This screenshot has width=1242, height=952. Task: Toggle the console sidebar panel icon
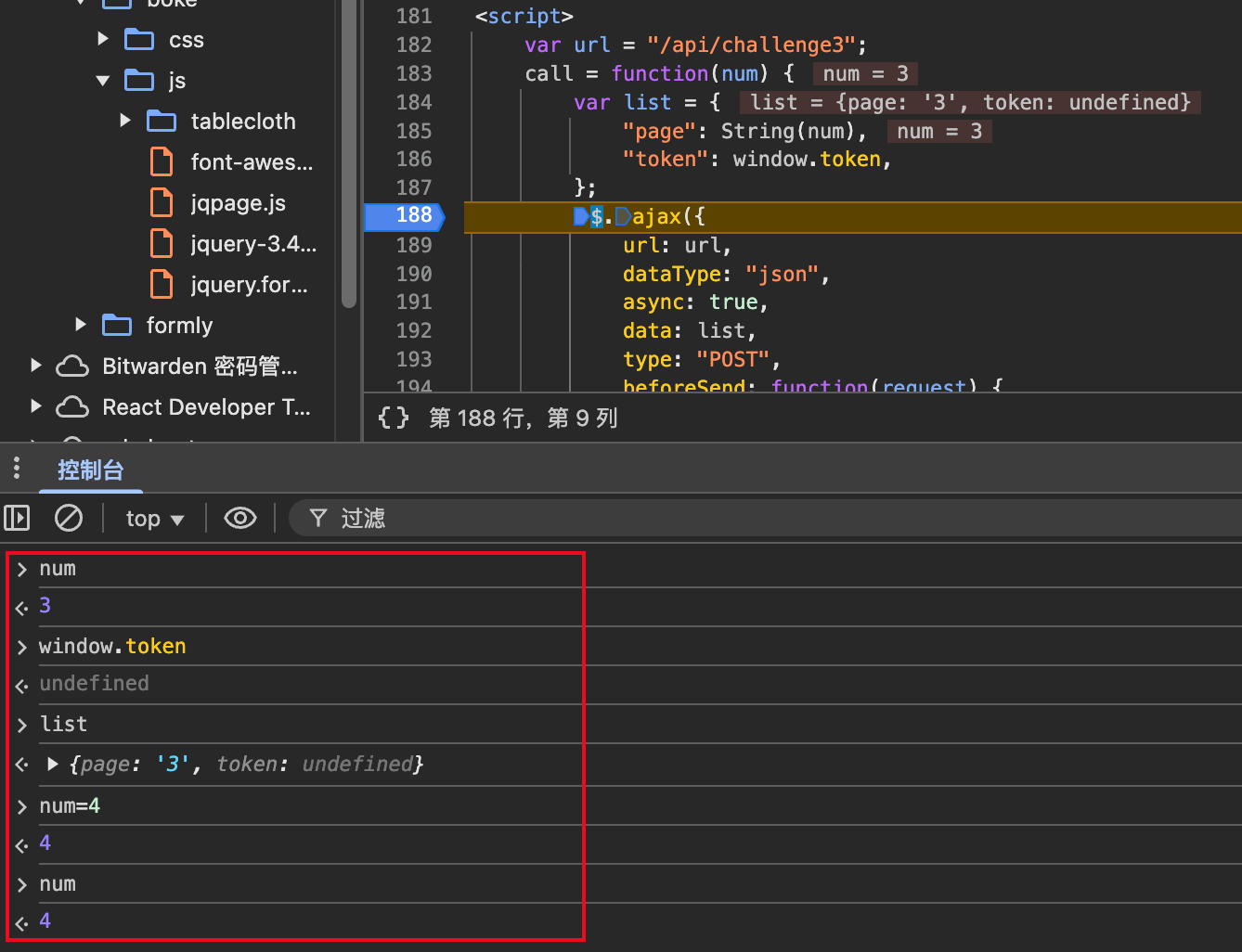coord(17,518)
